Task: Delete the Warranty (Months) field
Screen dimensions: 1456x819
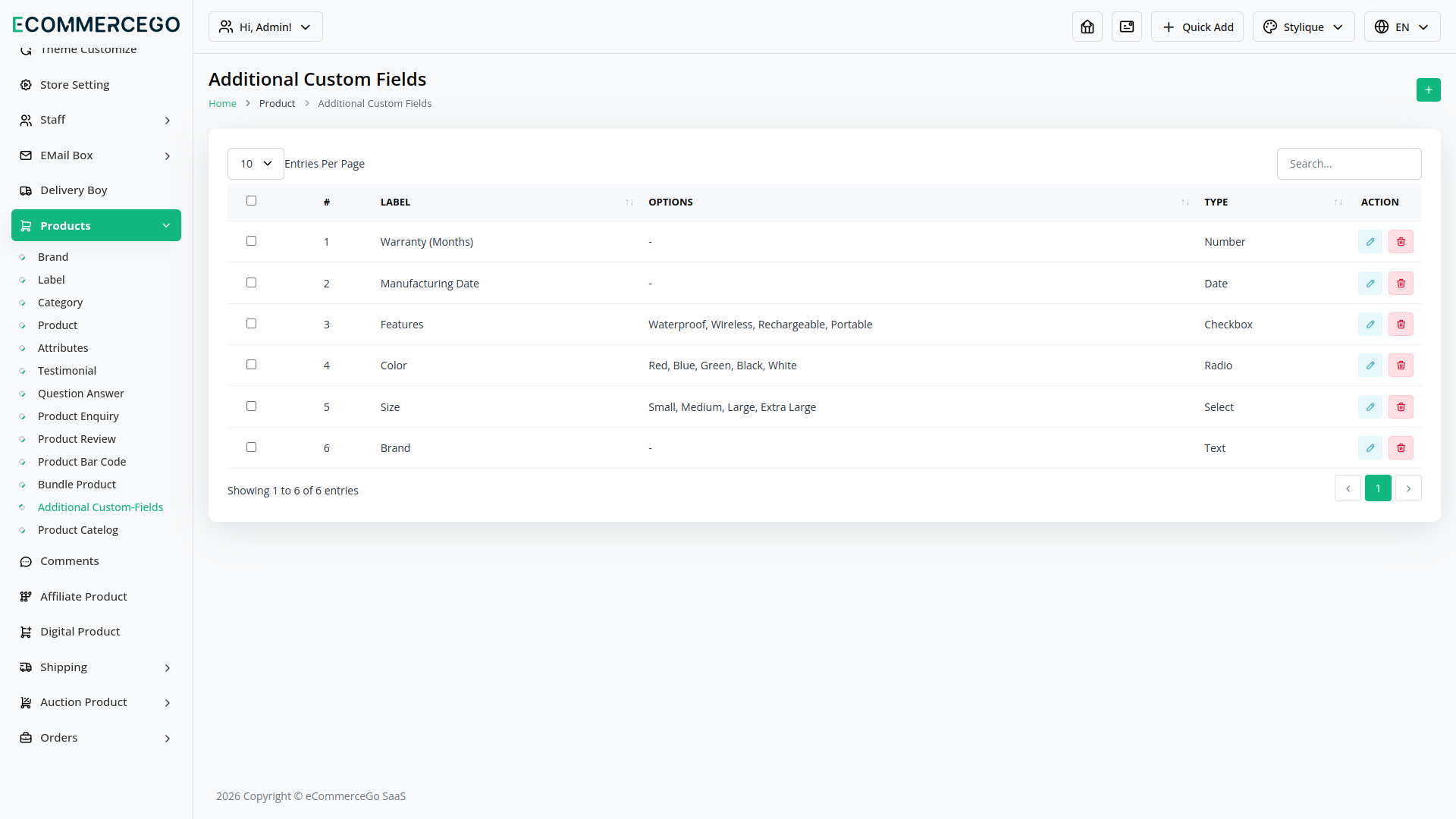Action: tap(1401, 242)
